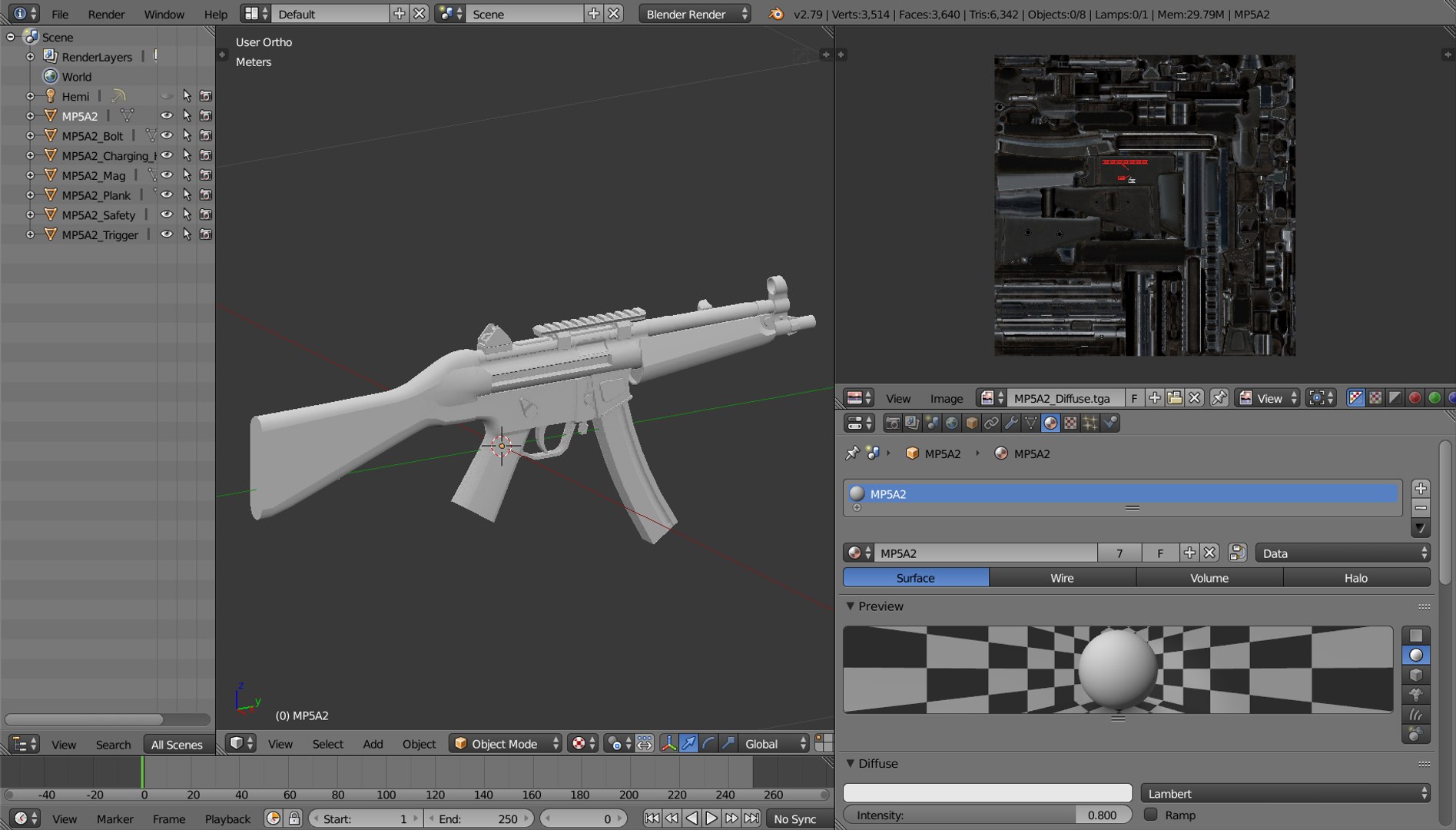The image size is (1456, 830).
Task: Open the Physics properties tab
Action: pyautogui.click(x=1110, y=423)
